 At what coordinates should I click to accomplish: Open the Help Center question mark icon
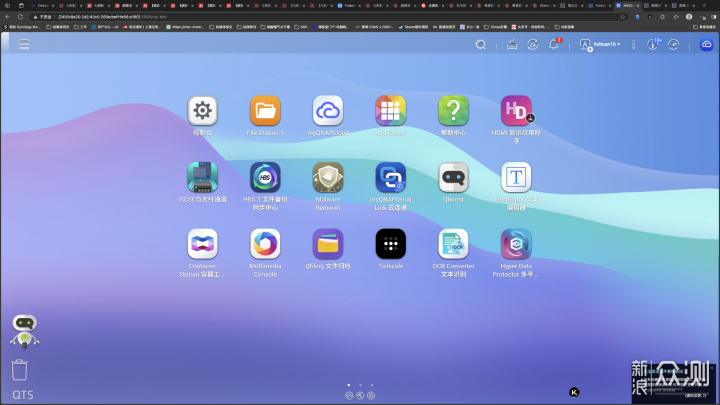(x=453, y=110)
